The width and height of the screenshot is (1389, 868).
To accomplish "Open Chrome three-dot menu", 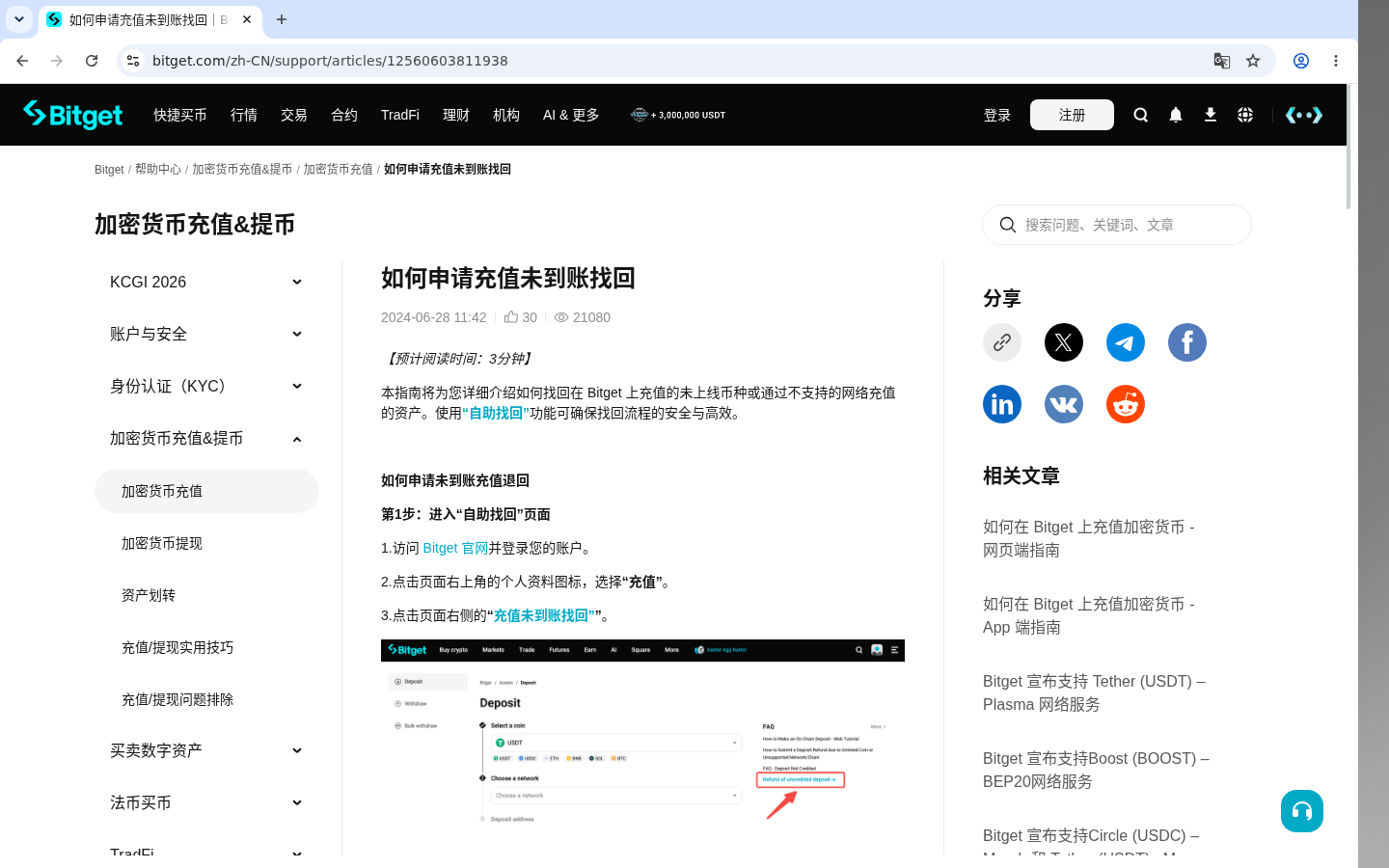I will 1336,61.
